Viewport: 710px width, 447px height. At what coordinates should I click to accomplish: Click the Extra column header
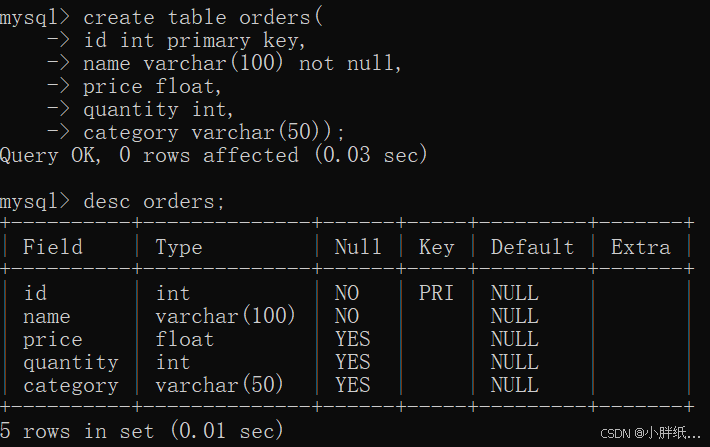tap(640, 247)
